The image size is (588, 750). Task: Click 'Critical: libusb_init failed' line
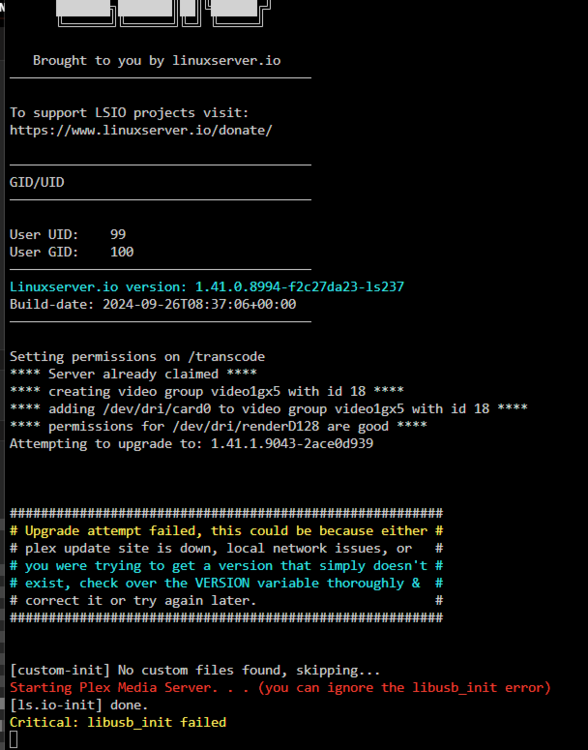click(118, 722)
